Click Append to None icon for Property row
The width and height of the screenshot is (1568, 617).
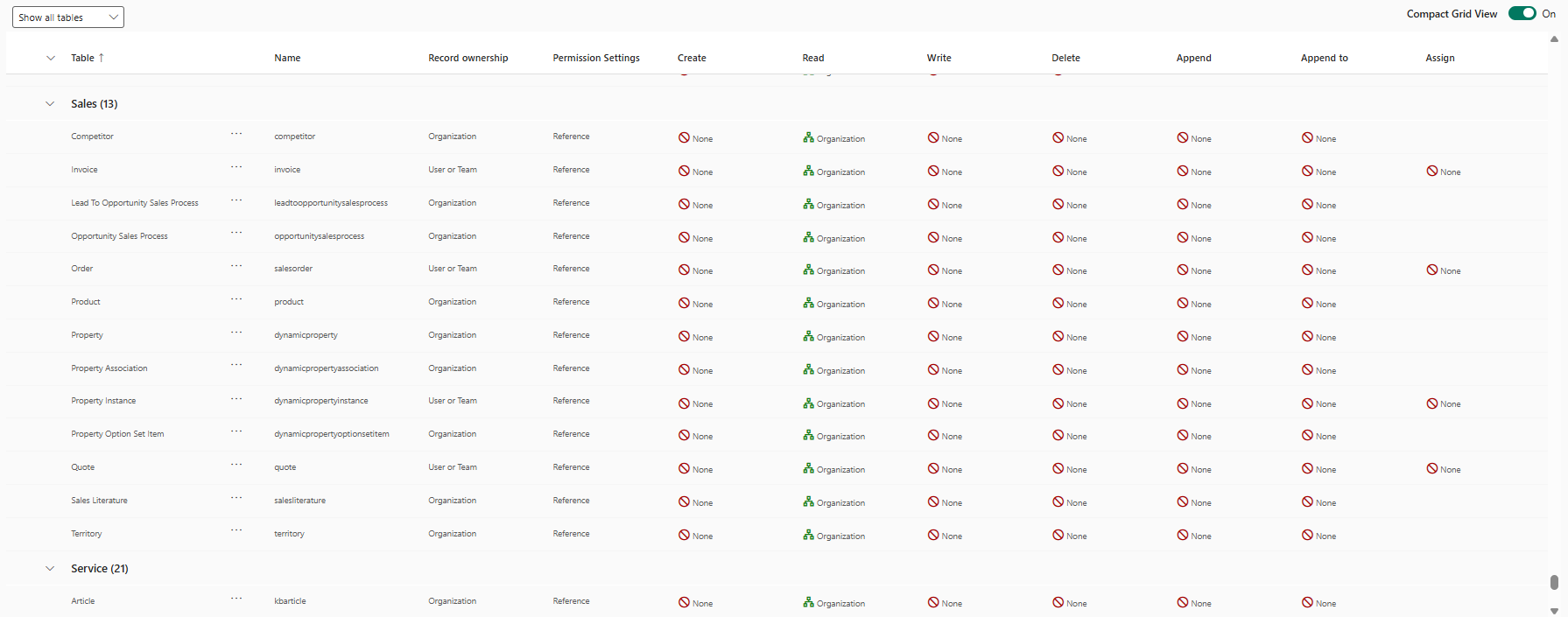click(x=1307, y=336)
